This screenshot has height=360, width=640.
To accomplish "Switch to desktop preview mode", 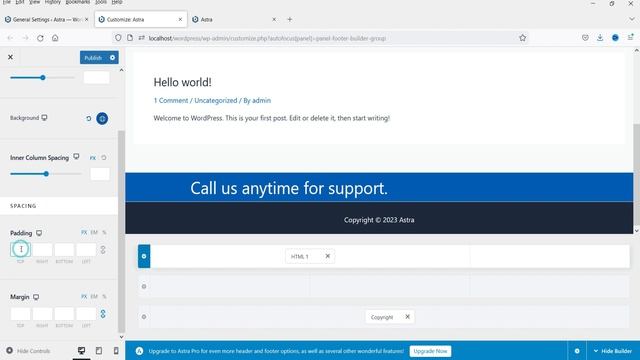I will [82, 351].
